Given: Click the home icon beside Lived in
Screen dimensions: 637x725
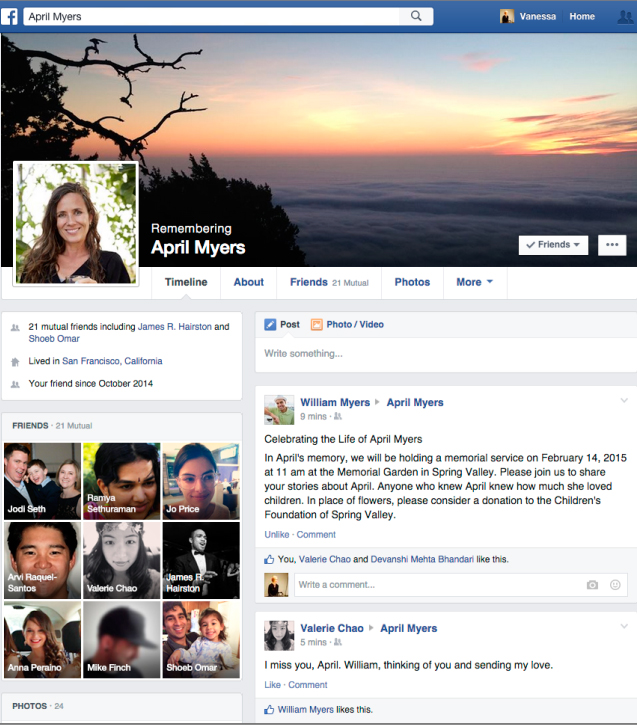Looking at the screenshot, I should [15, 362].
